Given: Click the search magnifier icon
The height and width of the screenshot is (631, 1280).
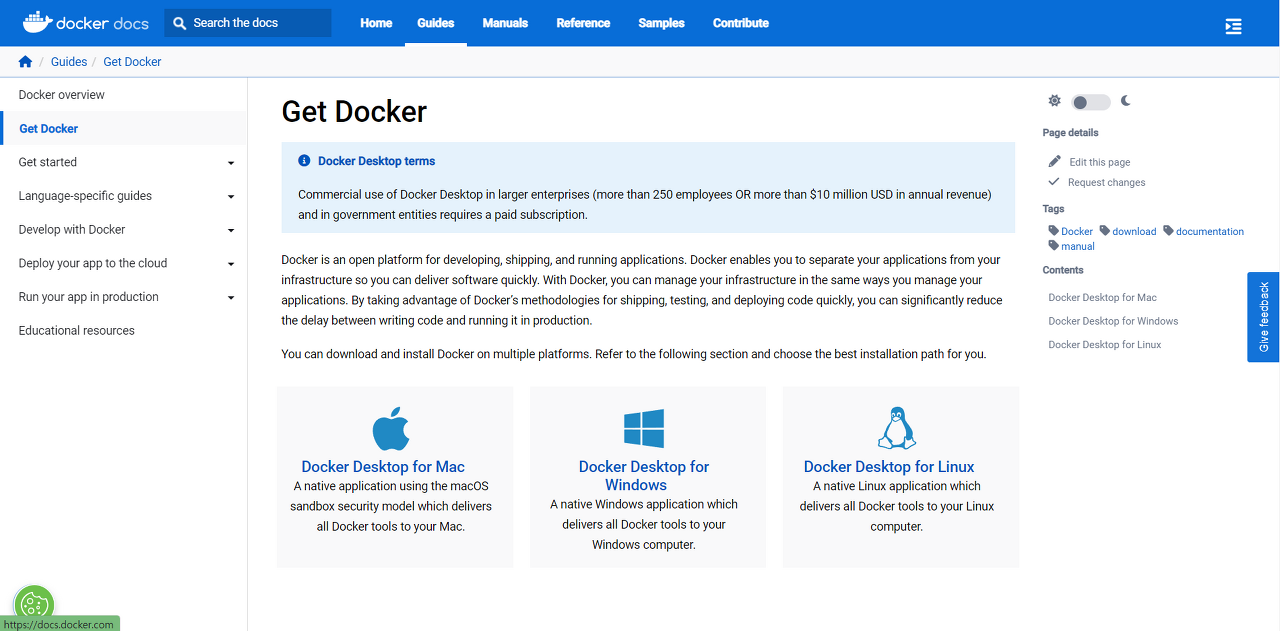Looking at the screenshot, I should 180,23.
